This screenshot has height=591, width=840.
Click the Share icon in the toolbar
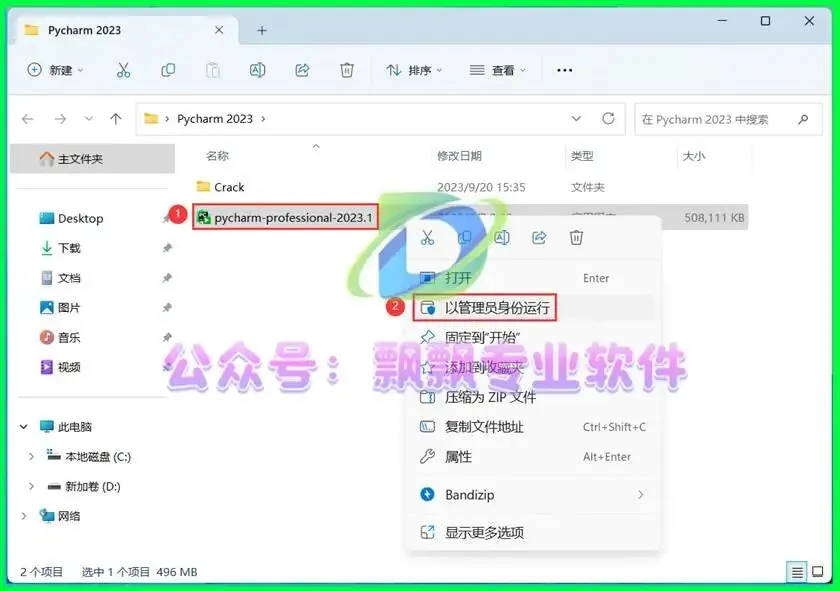point(302,70)
